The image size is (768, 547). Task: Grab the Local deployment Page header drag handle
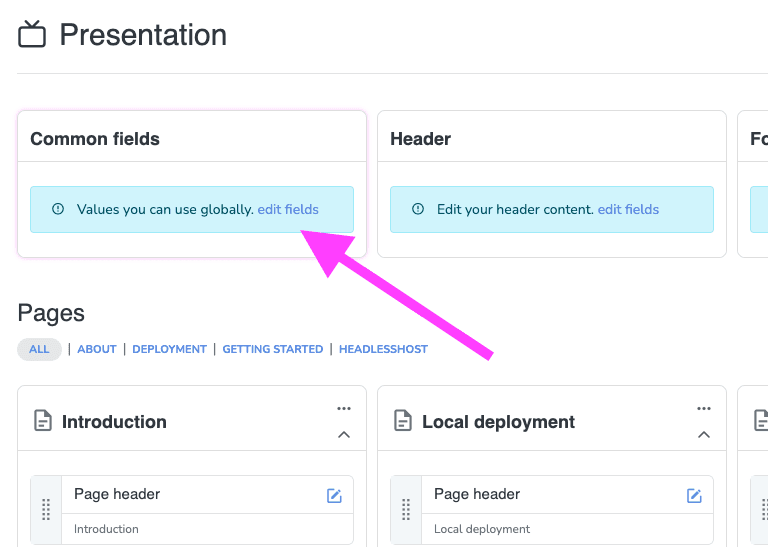pyautogui.click(x=406, y=509)
